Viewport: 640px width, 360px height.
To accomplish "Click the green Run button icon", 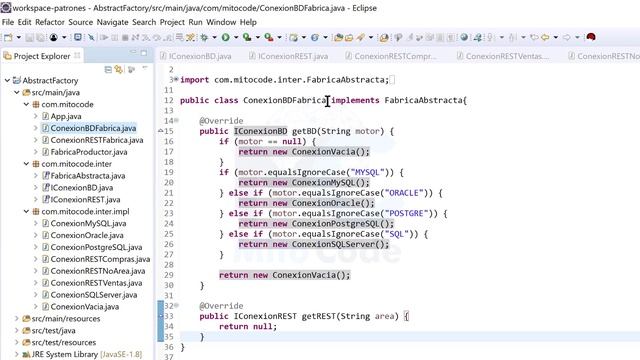I will pos(225,38).
